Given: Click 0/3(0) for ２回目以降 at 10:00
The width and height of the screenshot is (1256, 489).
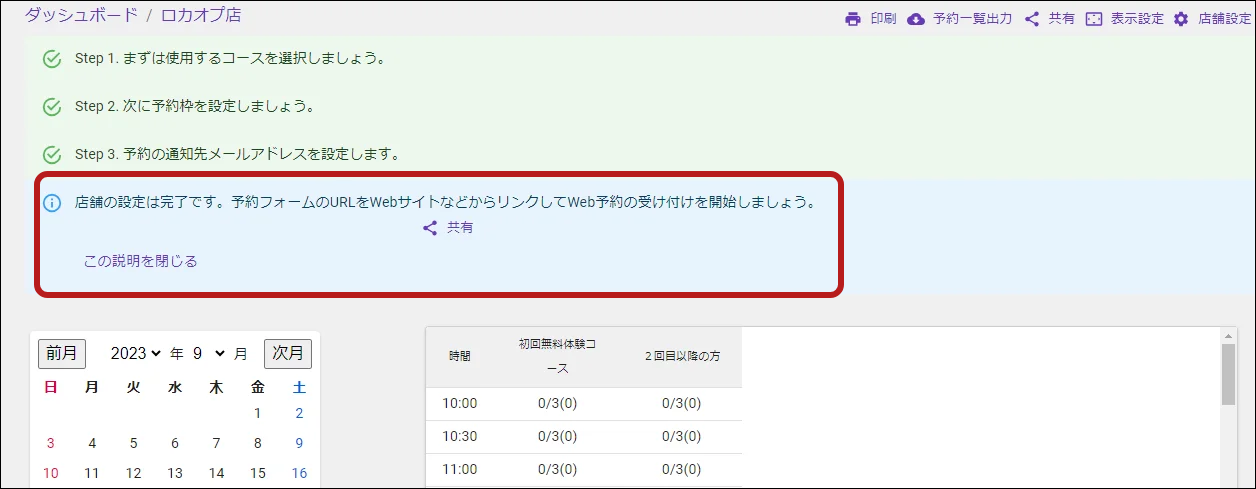Looking at the screenshot, I should [682, 404].
